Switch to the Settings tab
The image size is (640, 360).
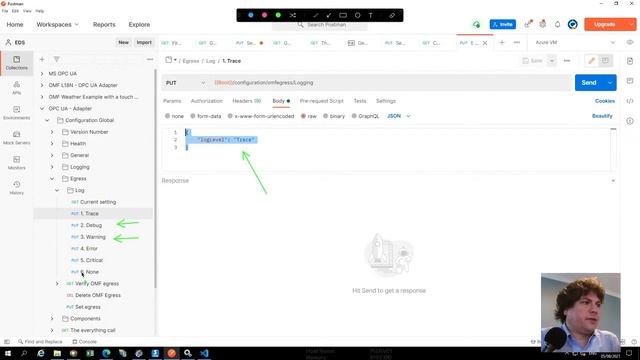(386, 101)
